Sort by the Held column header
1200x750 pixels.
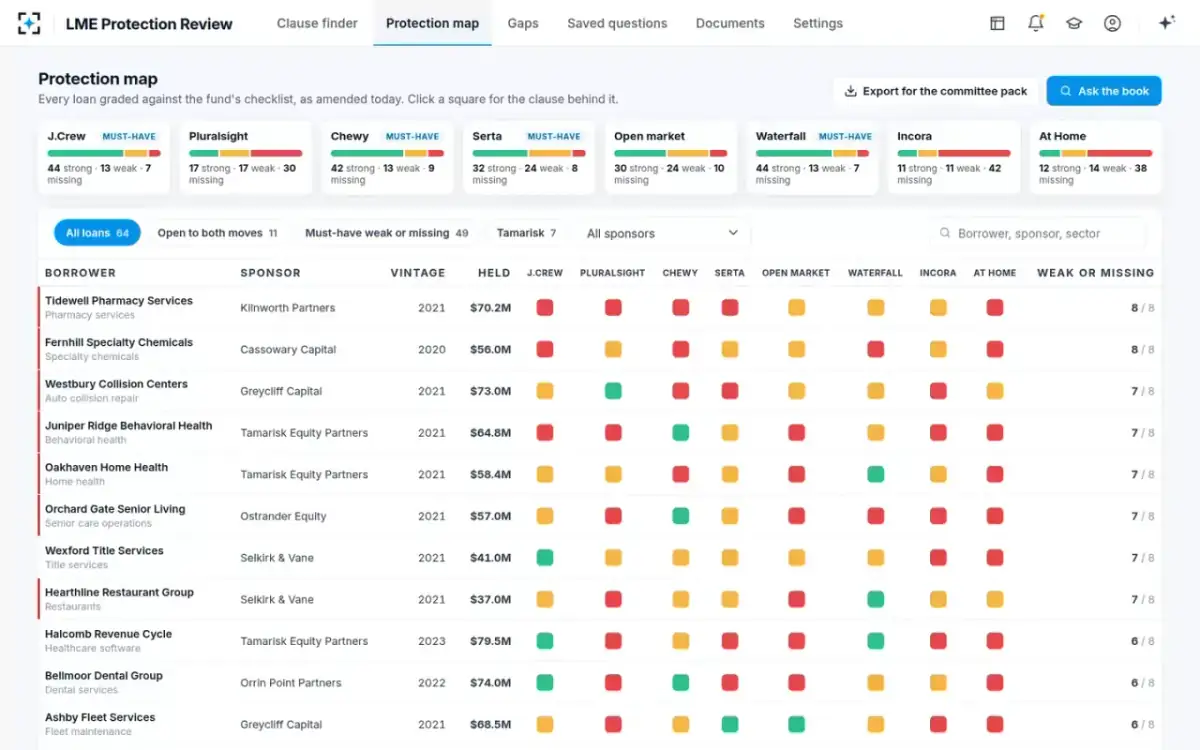pos(494,273)
